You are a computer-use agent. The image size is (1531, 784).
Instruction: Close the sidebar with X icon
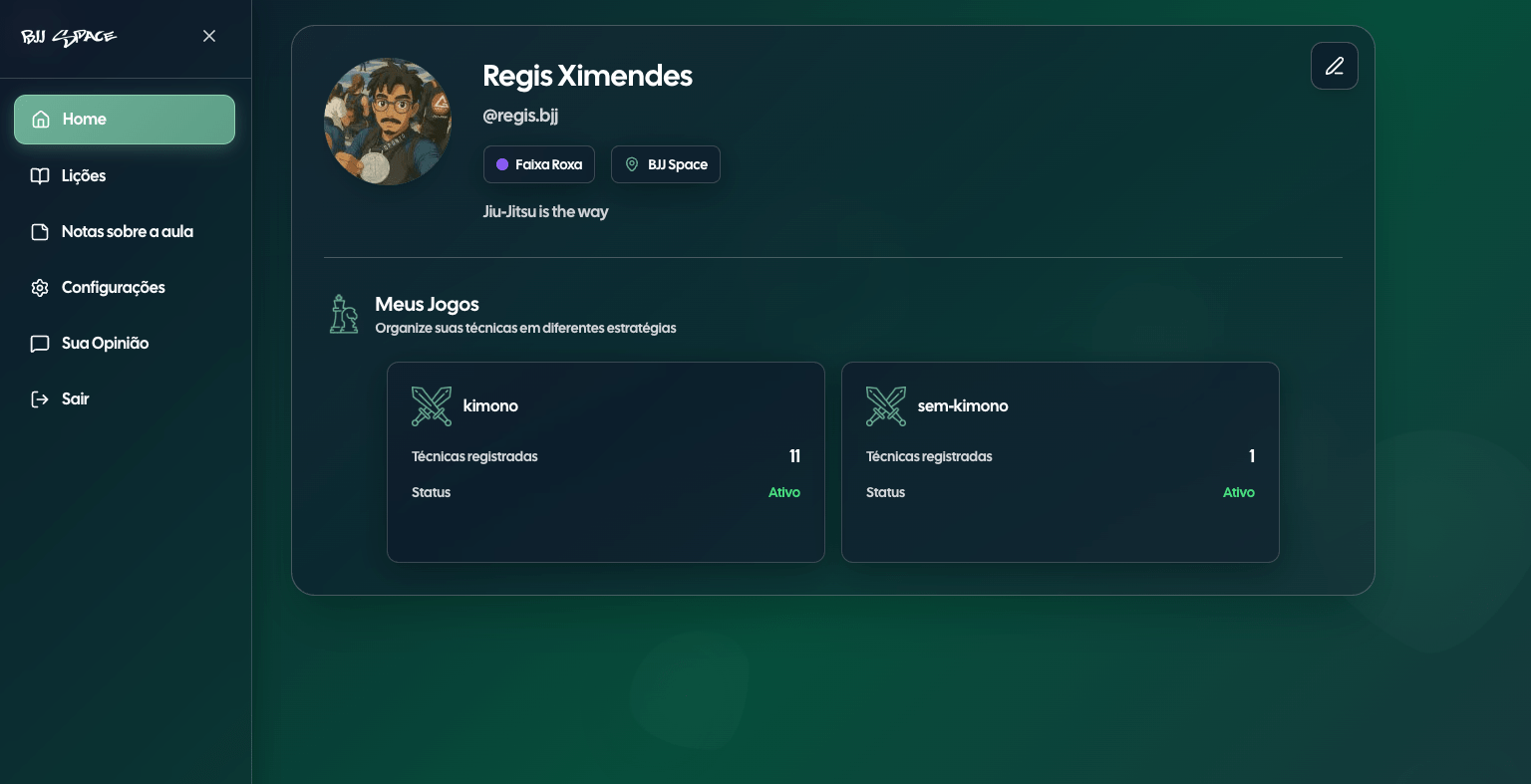click(x=209, y=36)
